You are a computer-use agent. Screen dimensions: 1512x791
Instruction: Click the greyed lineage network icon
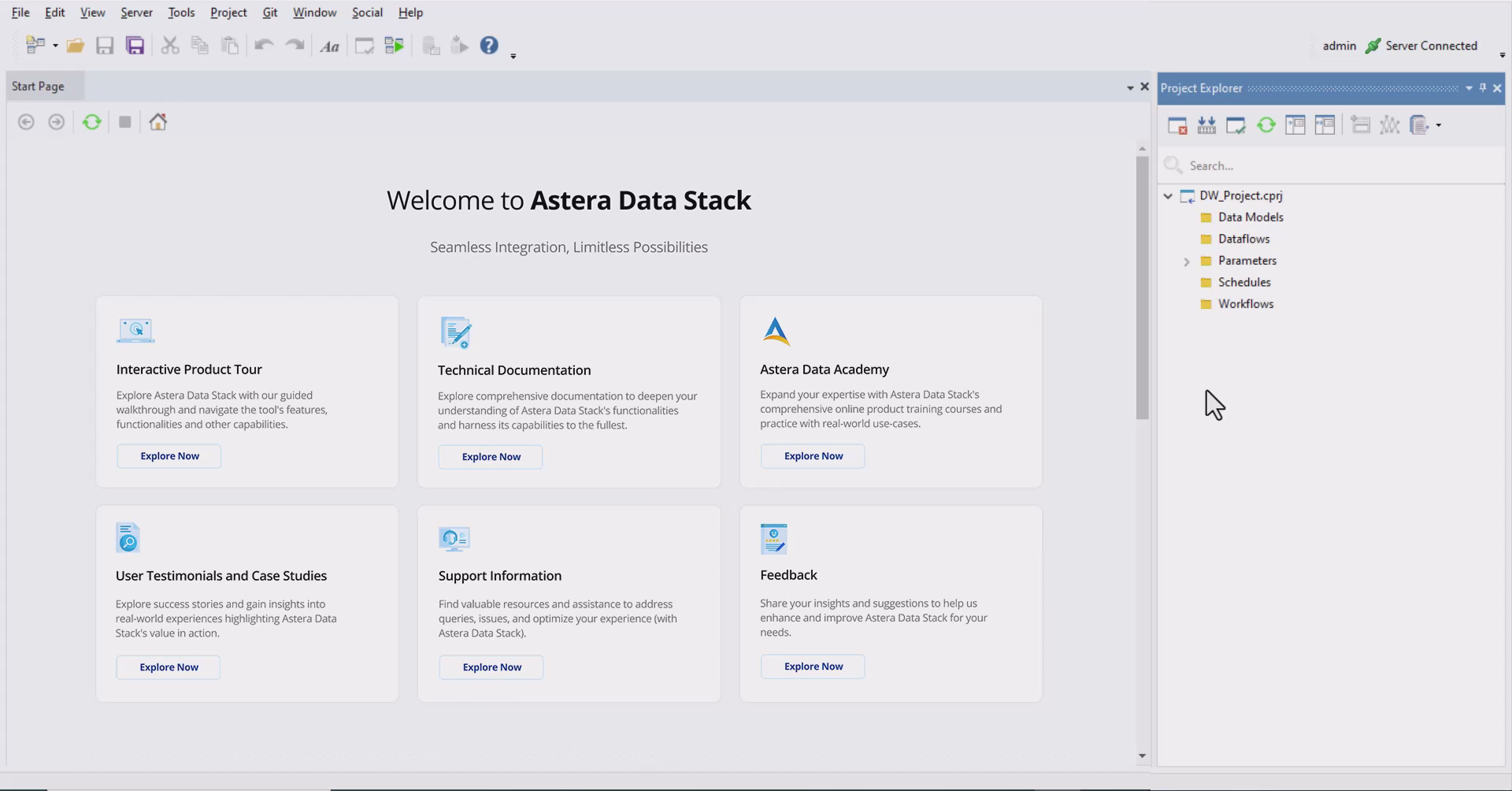pos(1390,125)
